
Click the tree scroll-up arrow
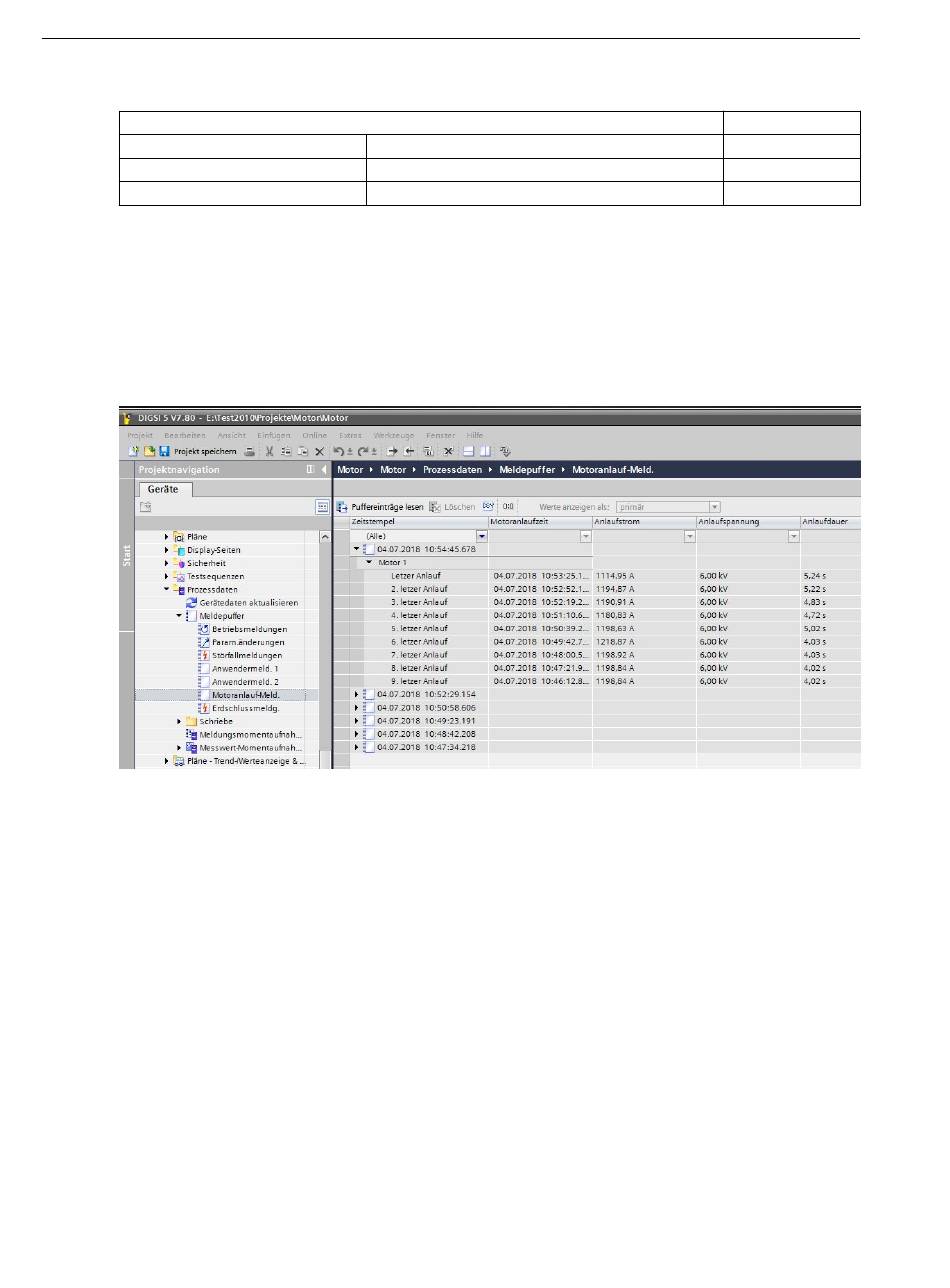tap(325, 537)
